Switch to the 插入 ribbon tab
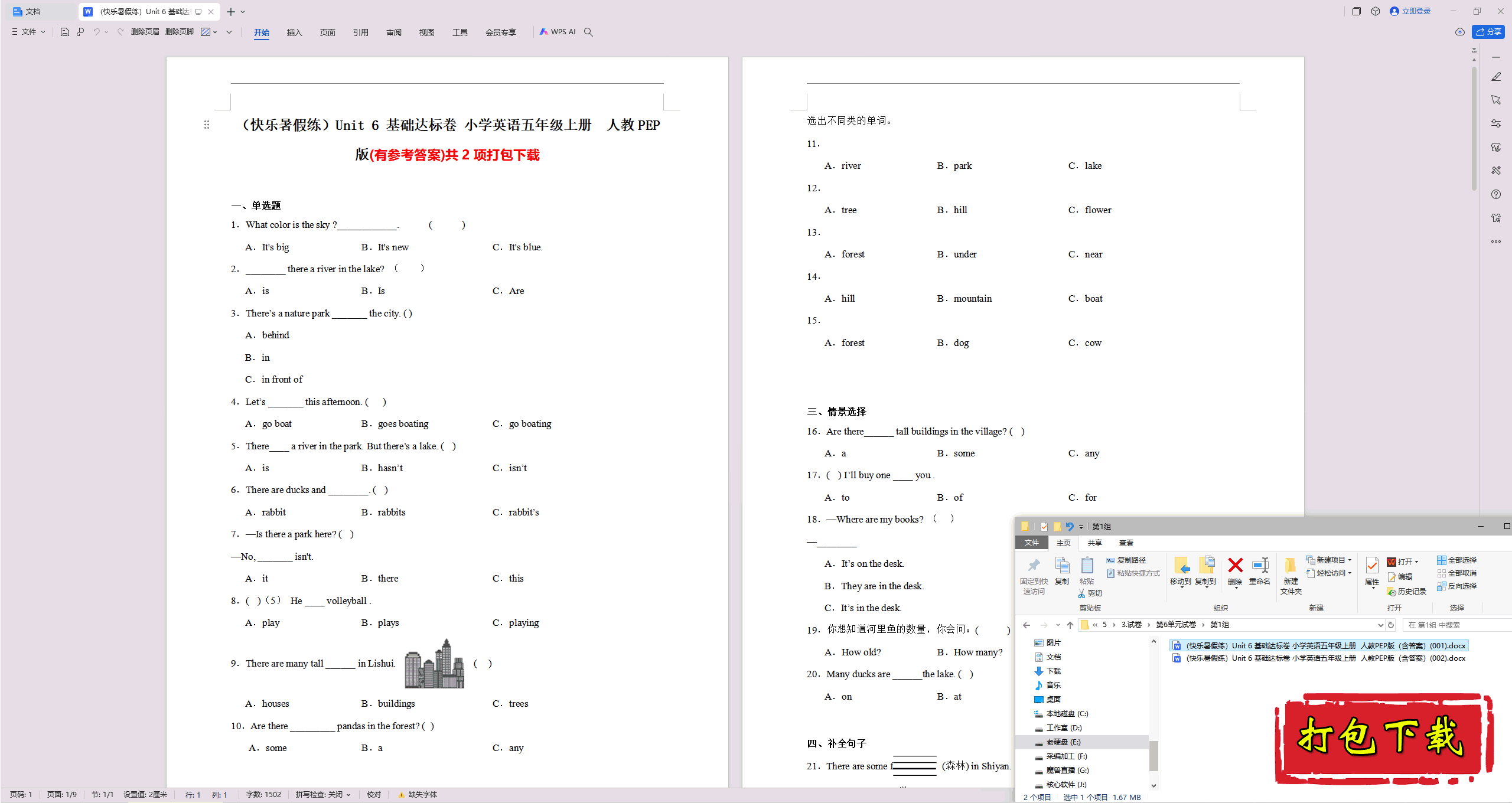This screenshot has height=803, width=1512. (x=294, y=32)
